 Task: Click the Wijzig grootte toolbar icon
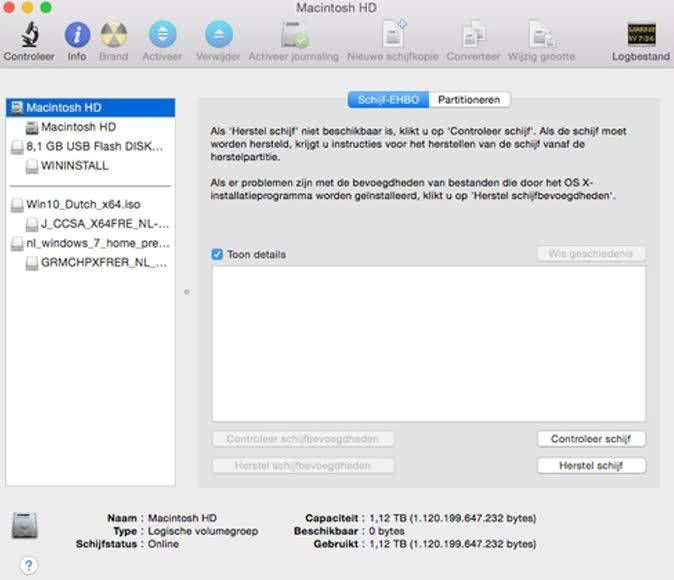tap(541, 34)
